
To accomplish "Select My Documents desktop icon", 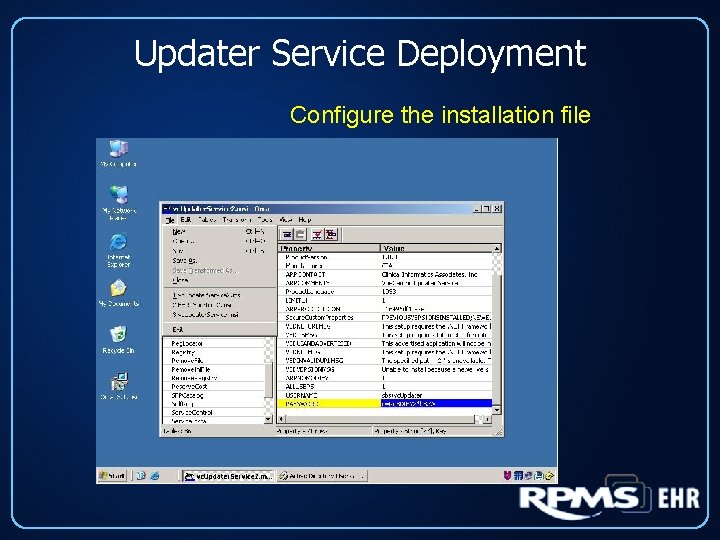I will point(118,293).
